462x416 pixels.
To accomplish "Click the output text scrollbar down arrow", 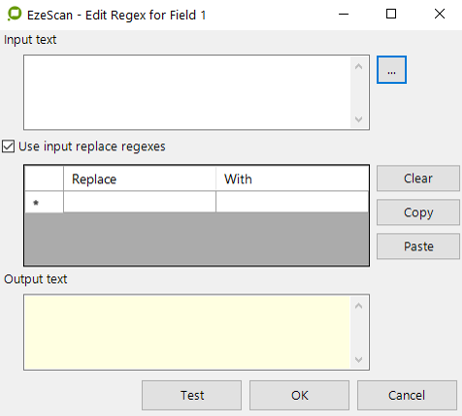I will [x=359, y=359].
